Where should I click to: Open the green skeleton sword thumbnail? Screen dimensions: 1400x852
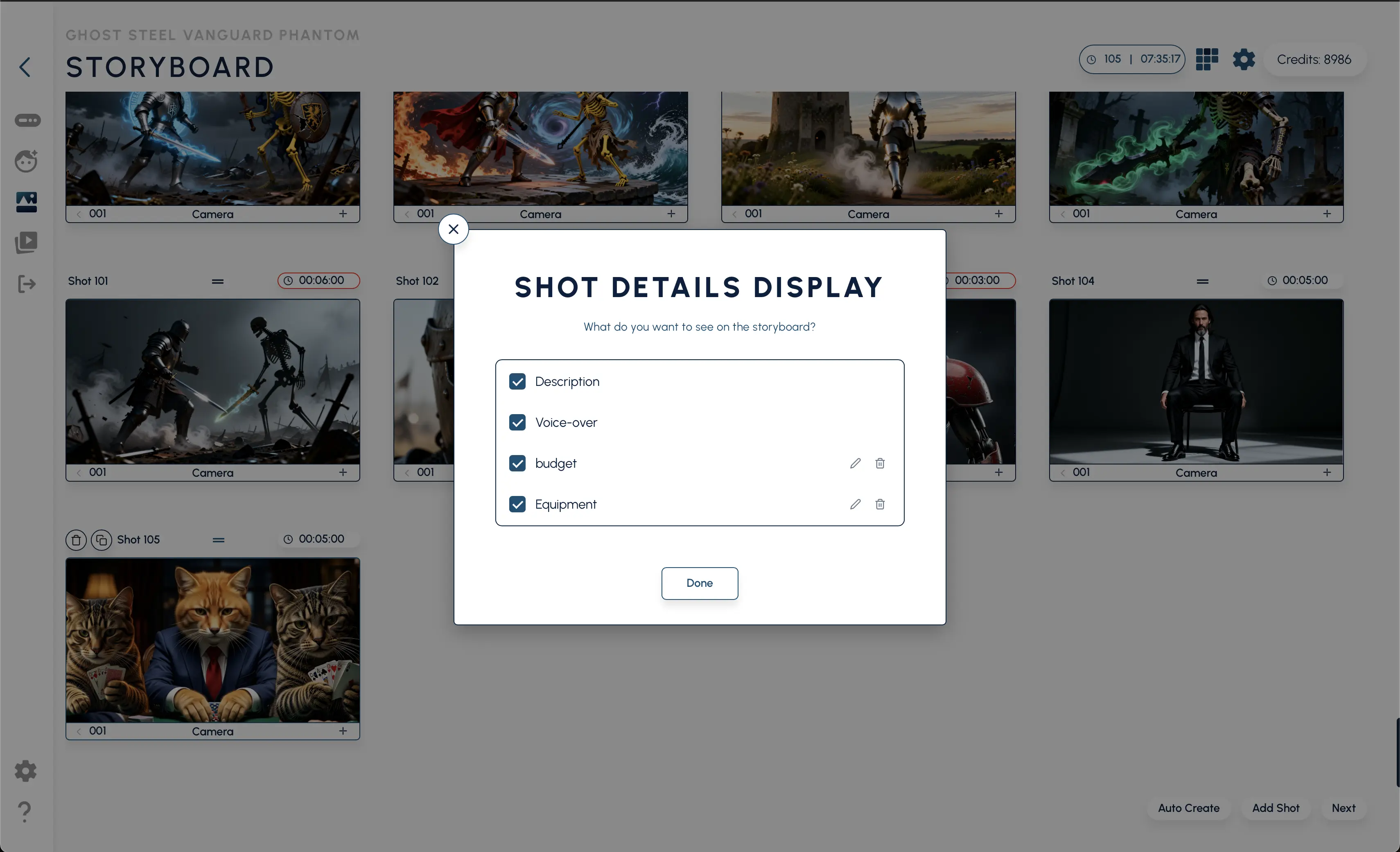(x=1196, y=148)
